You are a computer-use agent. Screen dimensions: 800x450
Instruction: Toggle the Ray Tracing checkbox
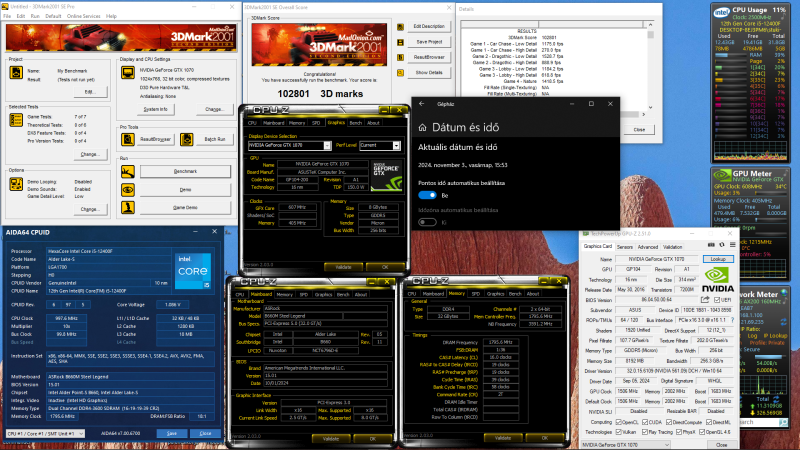(x=645, y=432)
